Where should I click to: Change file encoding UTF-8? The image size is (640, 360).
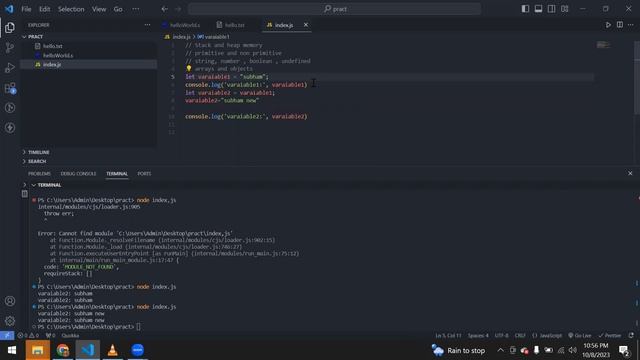point(502,336)
